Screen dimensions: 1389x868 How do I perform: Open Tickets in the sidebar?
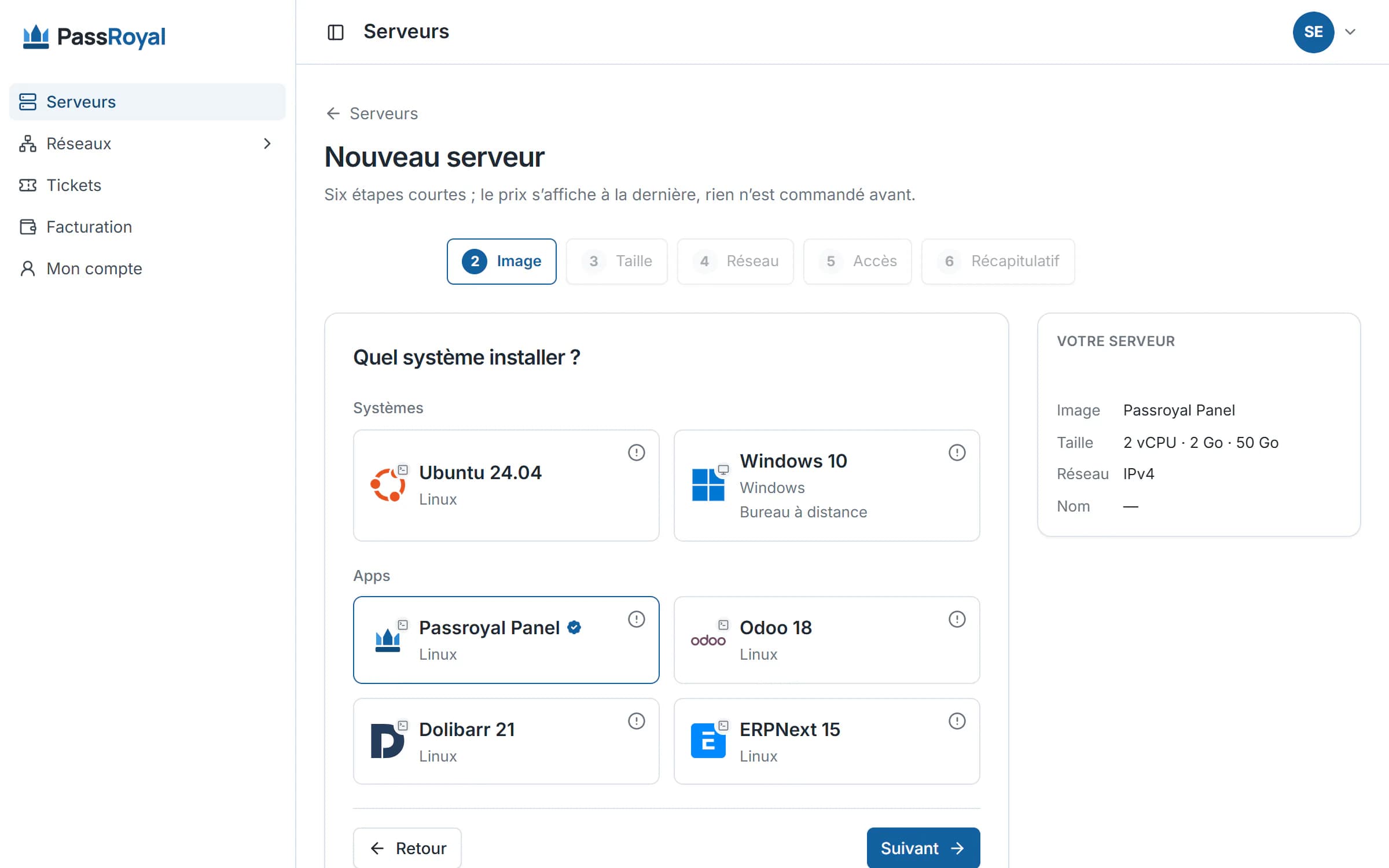tap(147, 185)
